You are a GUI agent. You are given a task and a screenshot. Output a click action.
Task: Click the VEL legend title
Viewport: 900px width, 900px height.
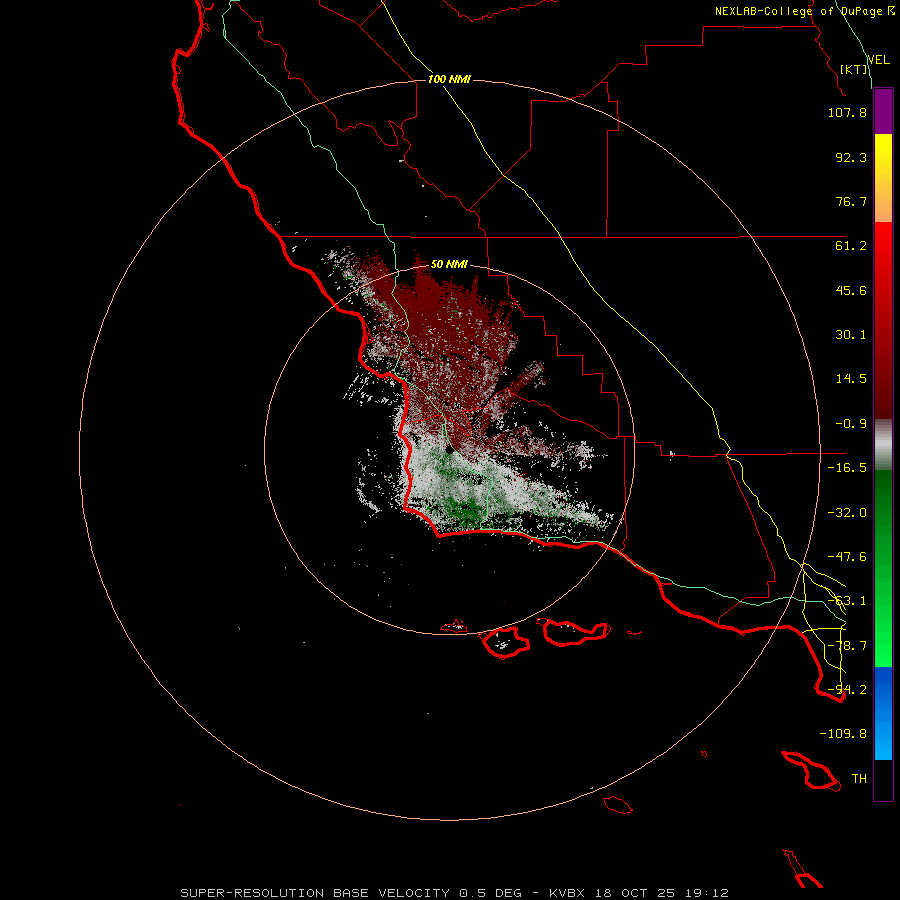[x=879, y=60]
